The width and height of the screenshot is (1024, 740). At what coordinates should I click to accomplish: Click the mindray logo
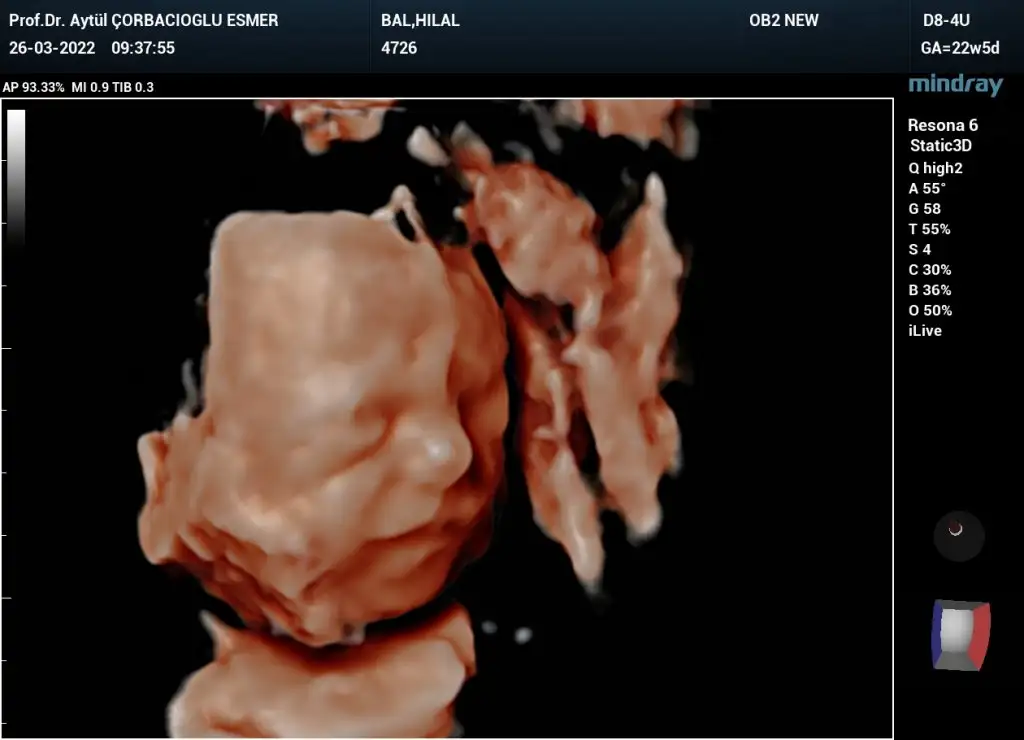[x=955, y=85]
